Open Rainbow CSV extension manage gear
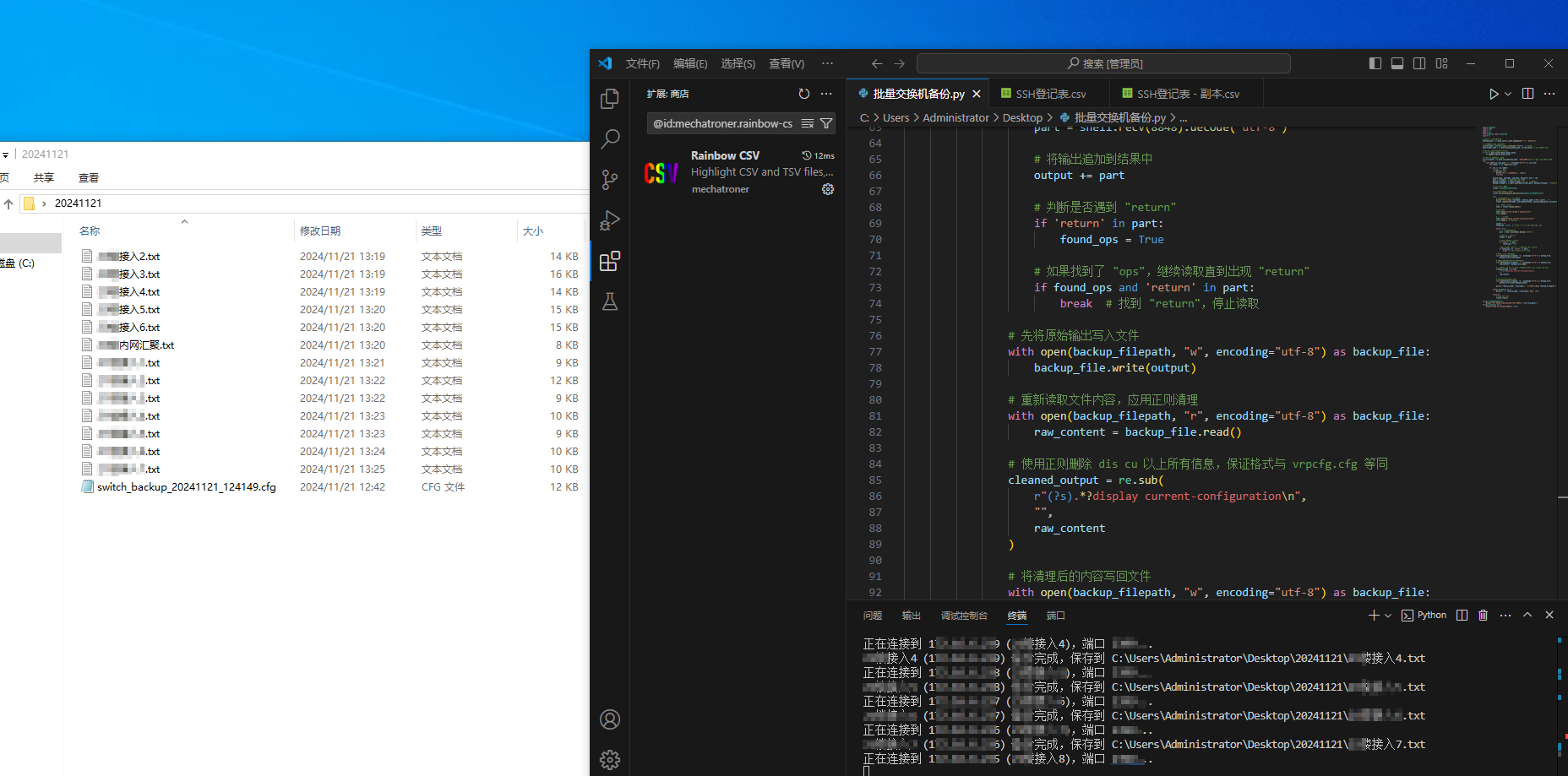The width and height of the screenshot is (1568, 776). 828,189
